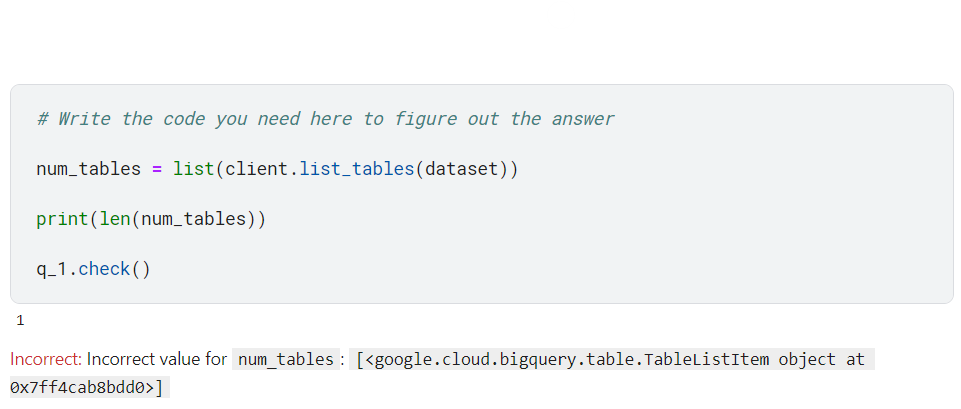The height and width of the screenshot is (409, 961).
Task: Click the num_tables inline code in the error
Action: (285, 359)
